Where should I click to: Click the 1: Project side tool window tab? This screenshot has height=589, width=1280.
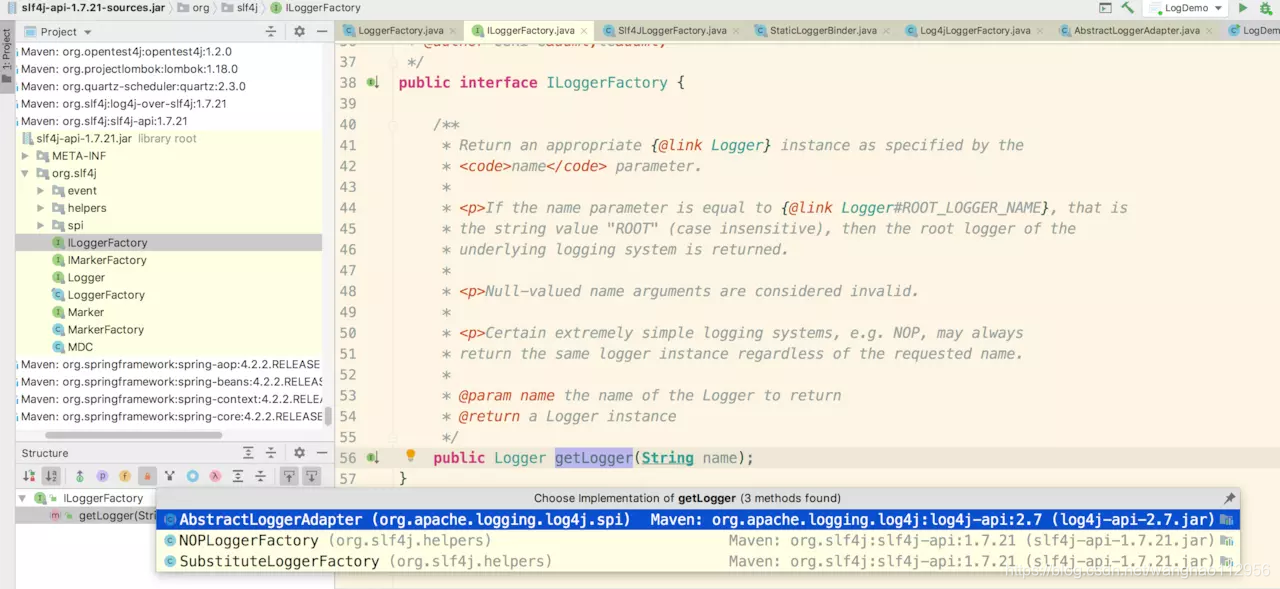(7, 57)
